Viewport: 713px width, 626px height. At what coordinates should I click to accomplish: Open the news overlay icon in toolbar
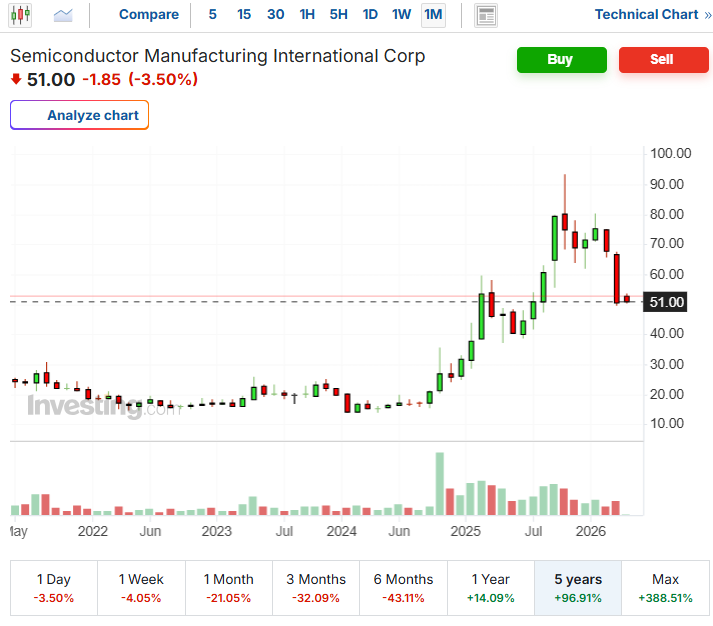486,15
